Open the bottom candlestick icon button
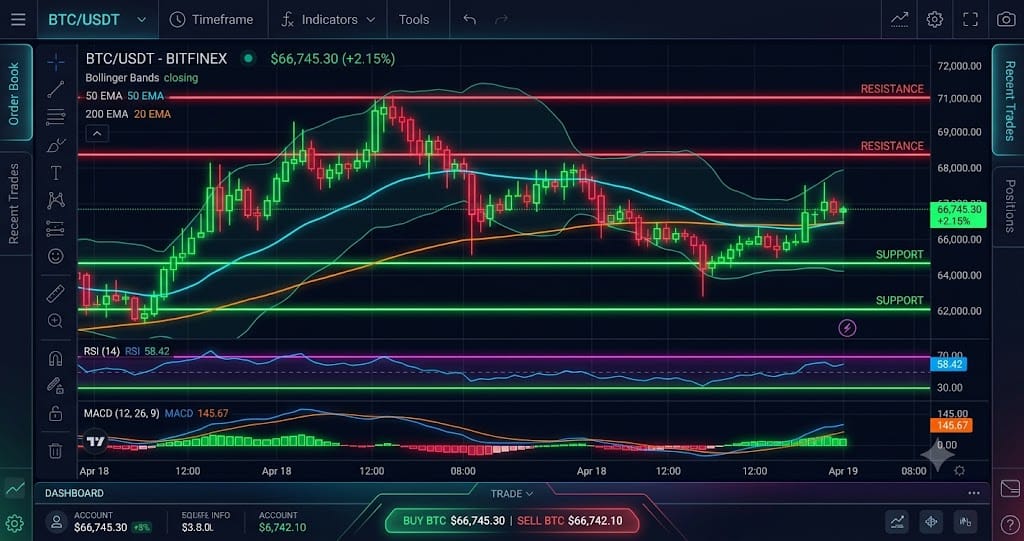This screenshot has width=1024, height=541. [x=965, y=521]
